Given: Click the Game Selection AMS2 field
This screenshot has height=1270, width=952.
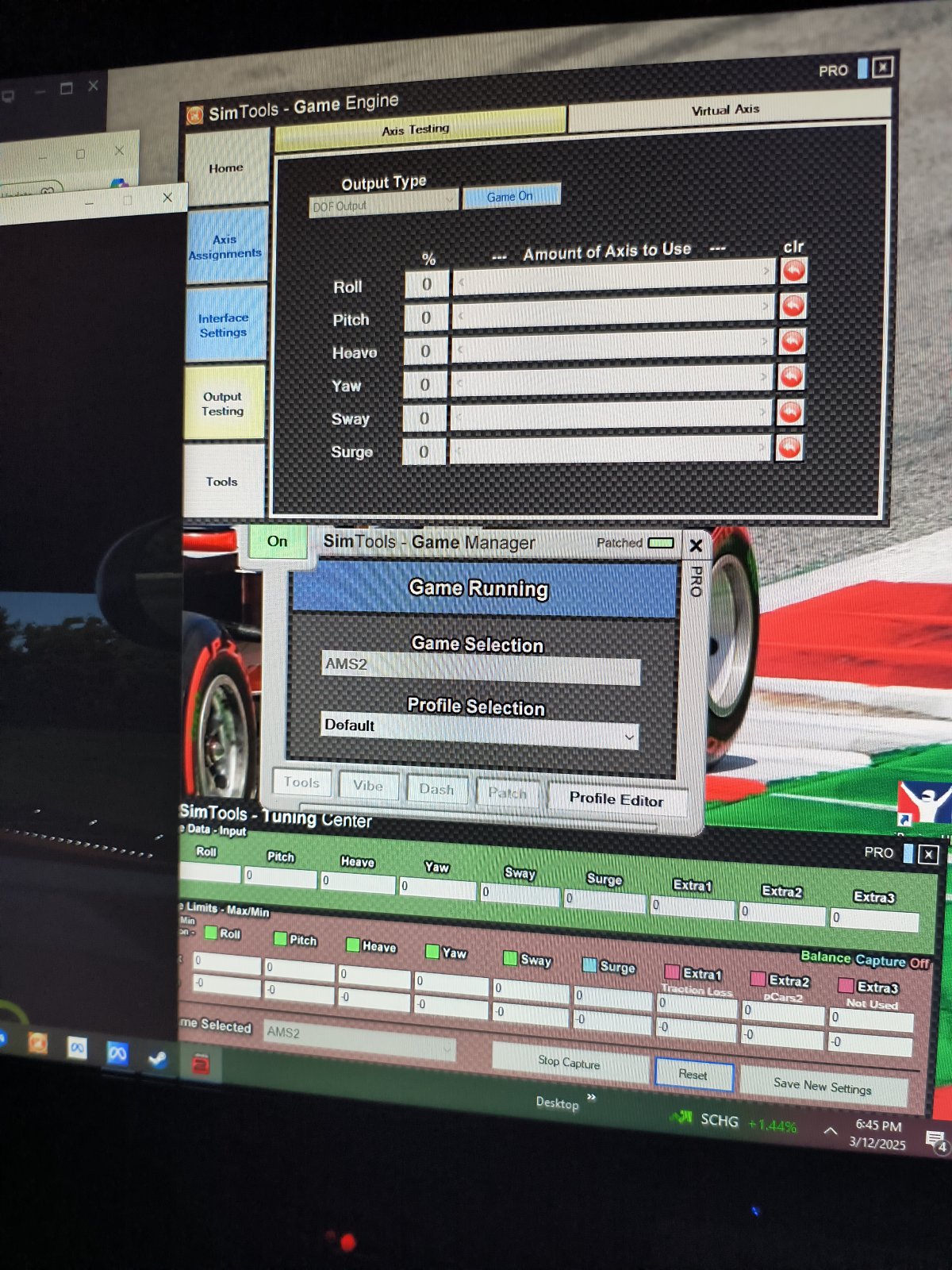Looking at the screenshot, I should pos(480,667).
